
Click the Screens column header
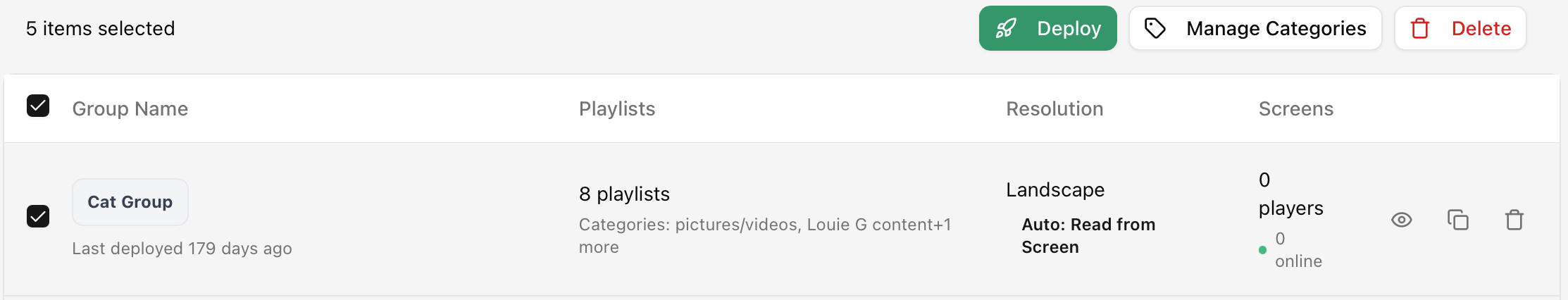pyautogui.click(x=1296, y=108)
